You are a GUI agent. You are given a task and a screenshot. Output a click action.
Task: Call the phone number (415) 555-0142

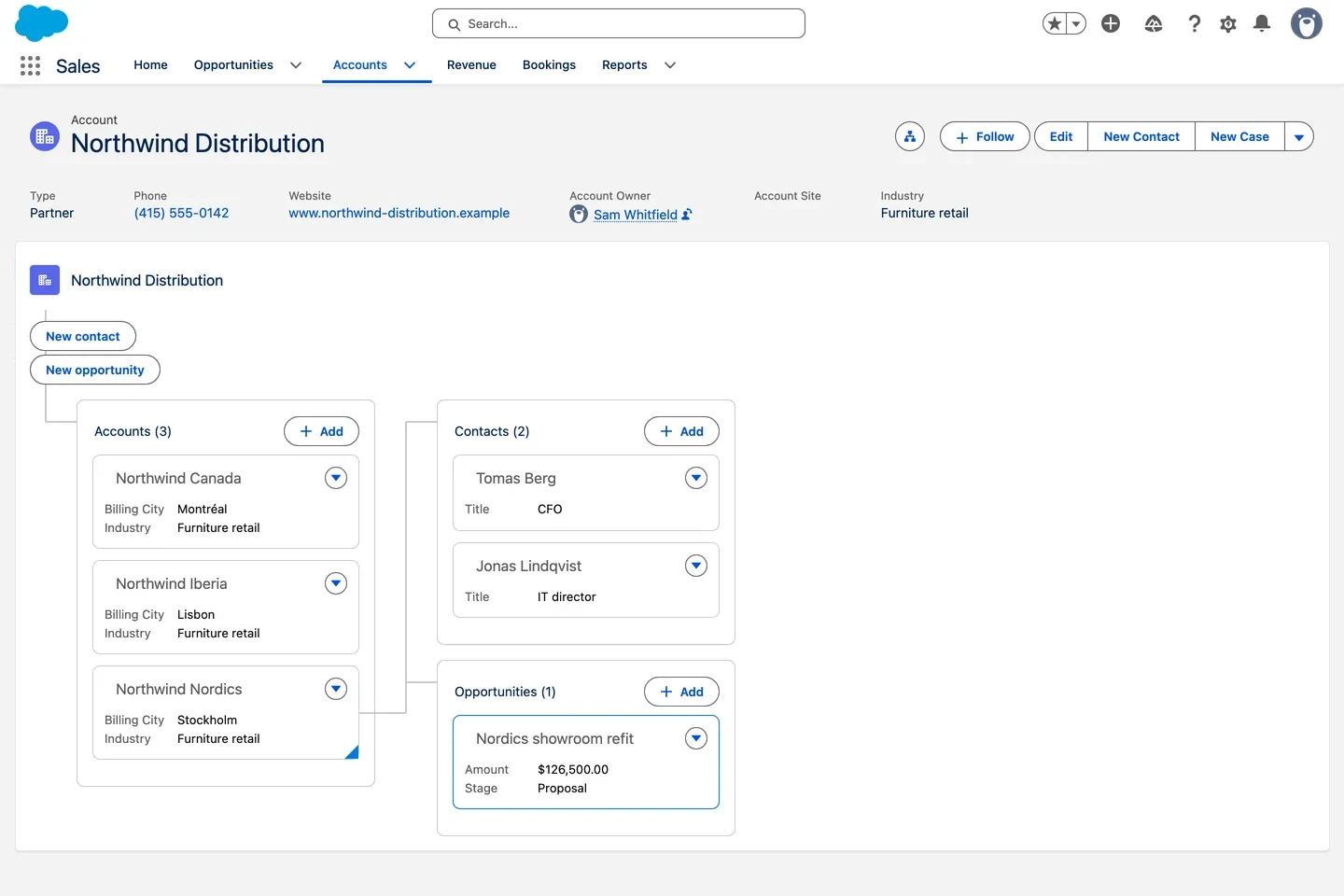181,213
